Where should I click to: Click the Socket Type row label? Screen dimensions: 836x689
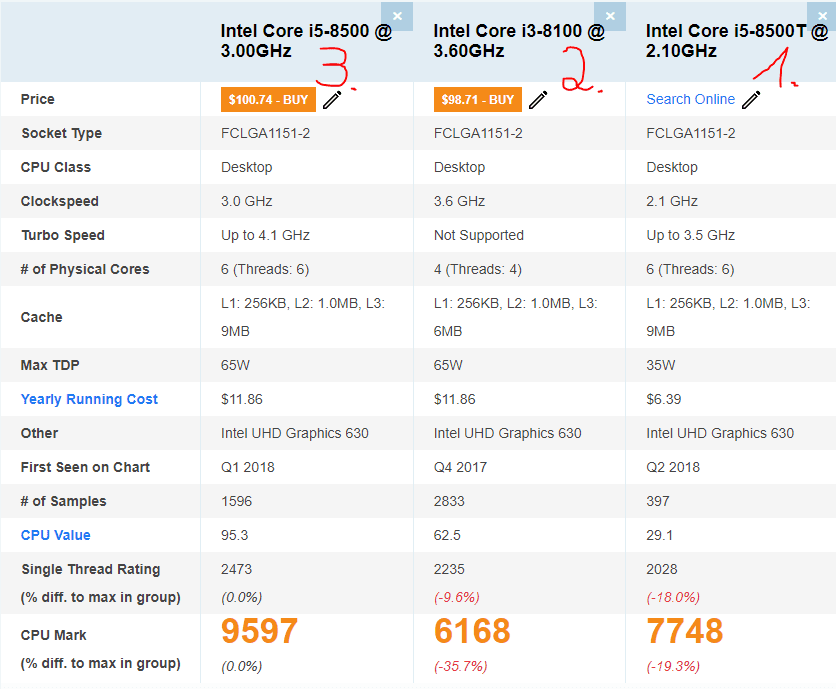click(61, 133)
